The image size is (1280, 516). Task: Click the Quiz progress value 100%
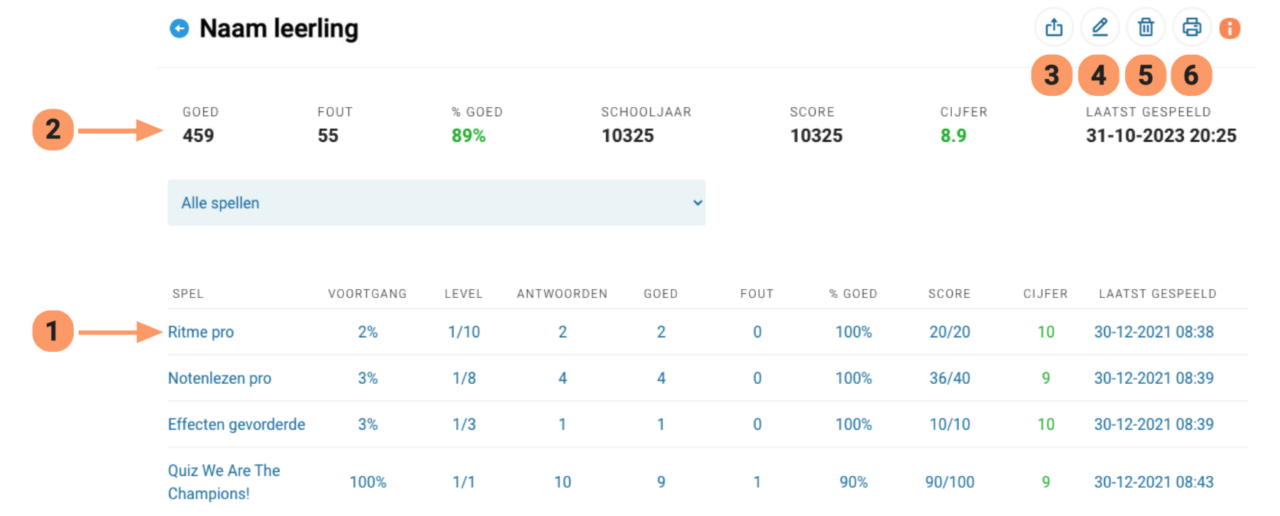pos(368,482)
